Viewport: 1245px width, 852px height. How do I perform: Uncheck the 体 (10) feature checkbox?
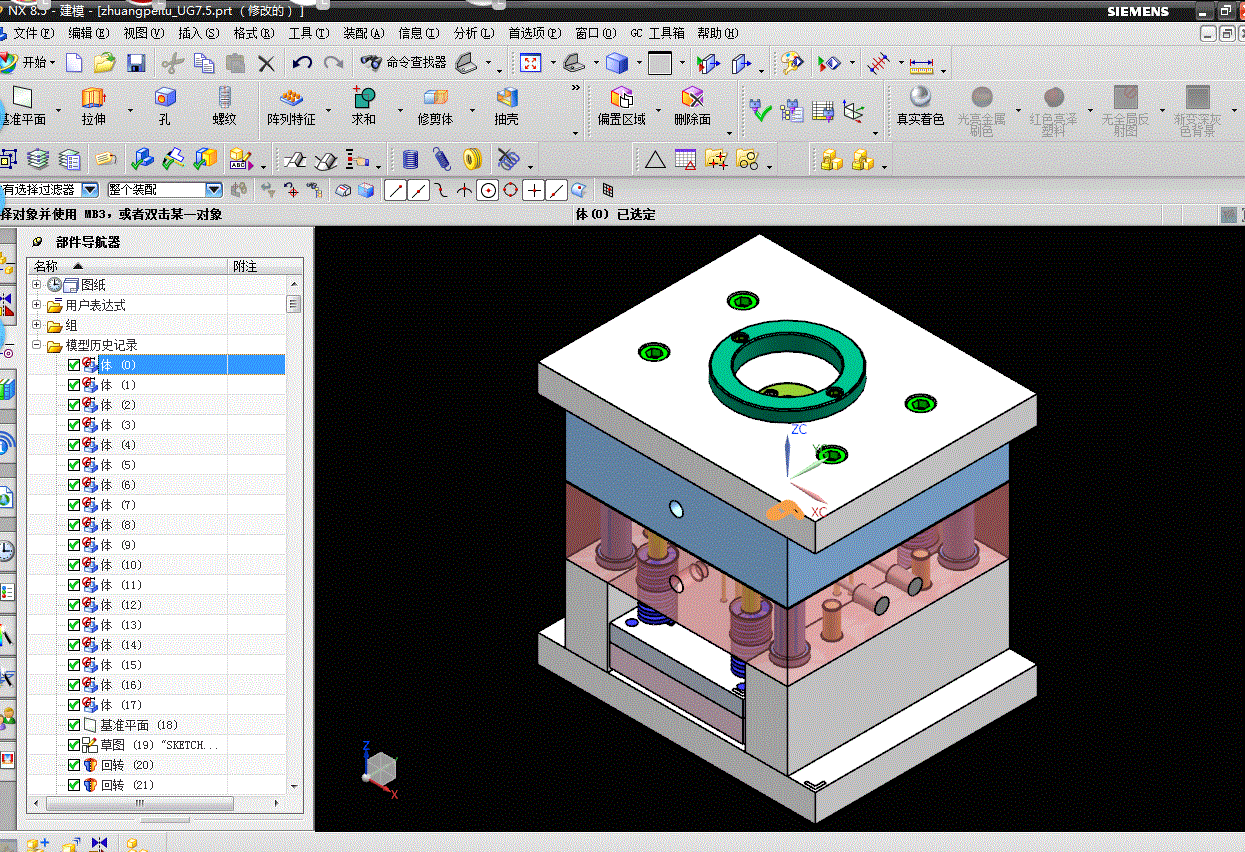(x=74, y=565)
